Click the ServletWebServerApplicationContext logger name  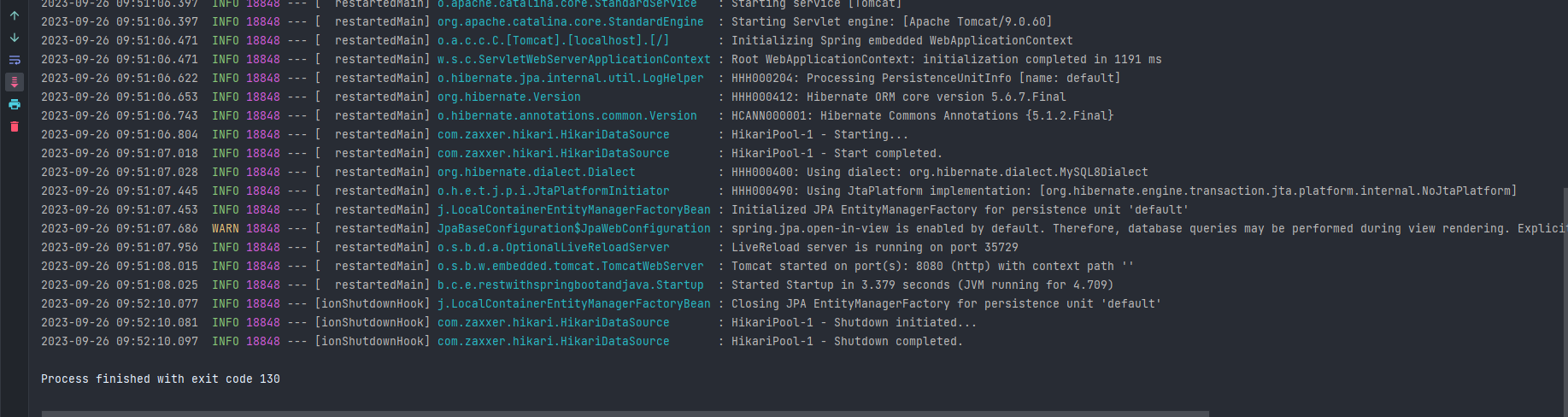click(x=574, y=59)
